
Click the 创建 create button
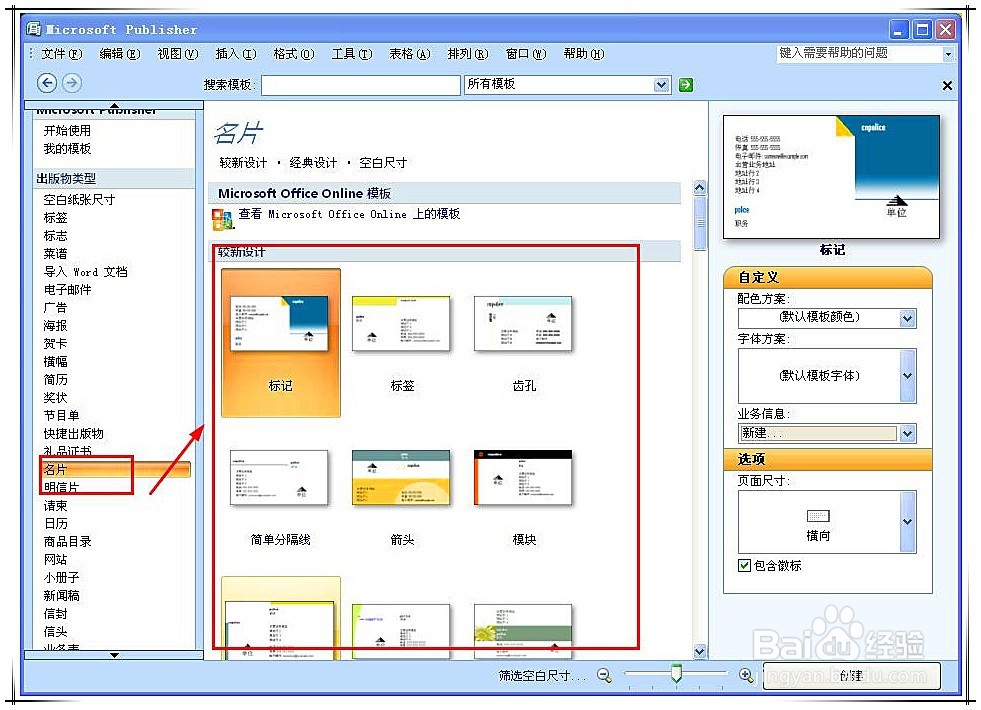click(x=851, y=676)
